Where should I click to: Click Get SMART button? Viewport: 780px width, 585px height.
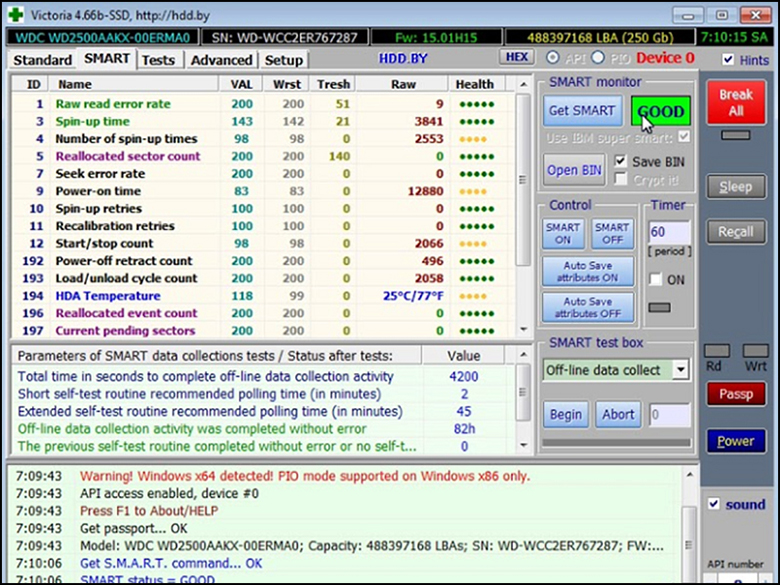(x=582, y=111)
